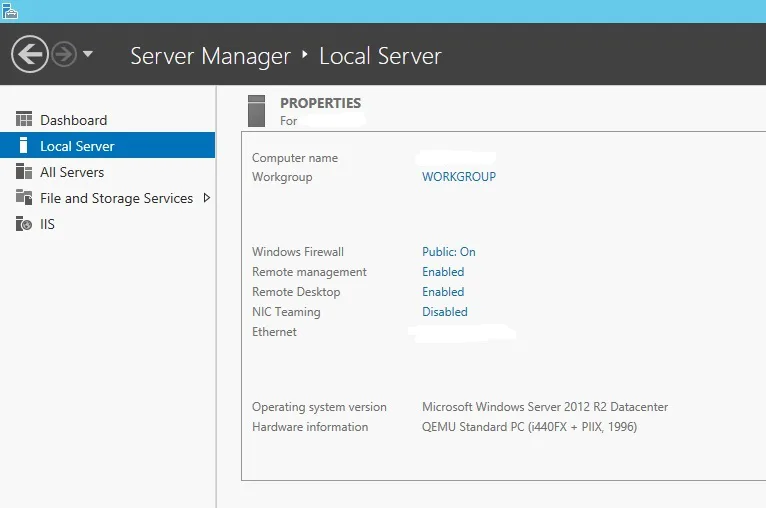
Task: Click the IIS icon in sidebar
Action: tap(24, 224)
